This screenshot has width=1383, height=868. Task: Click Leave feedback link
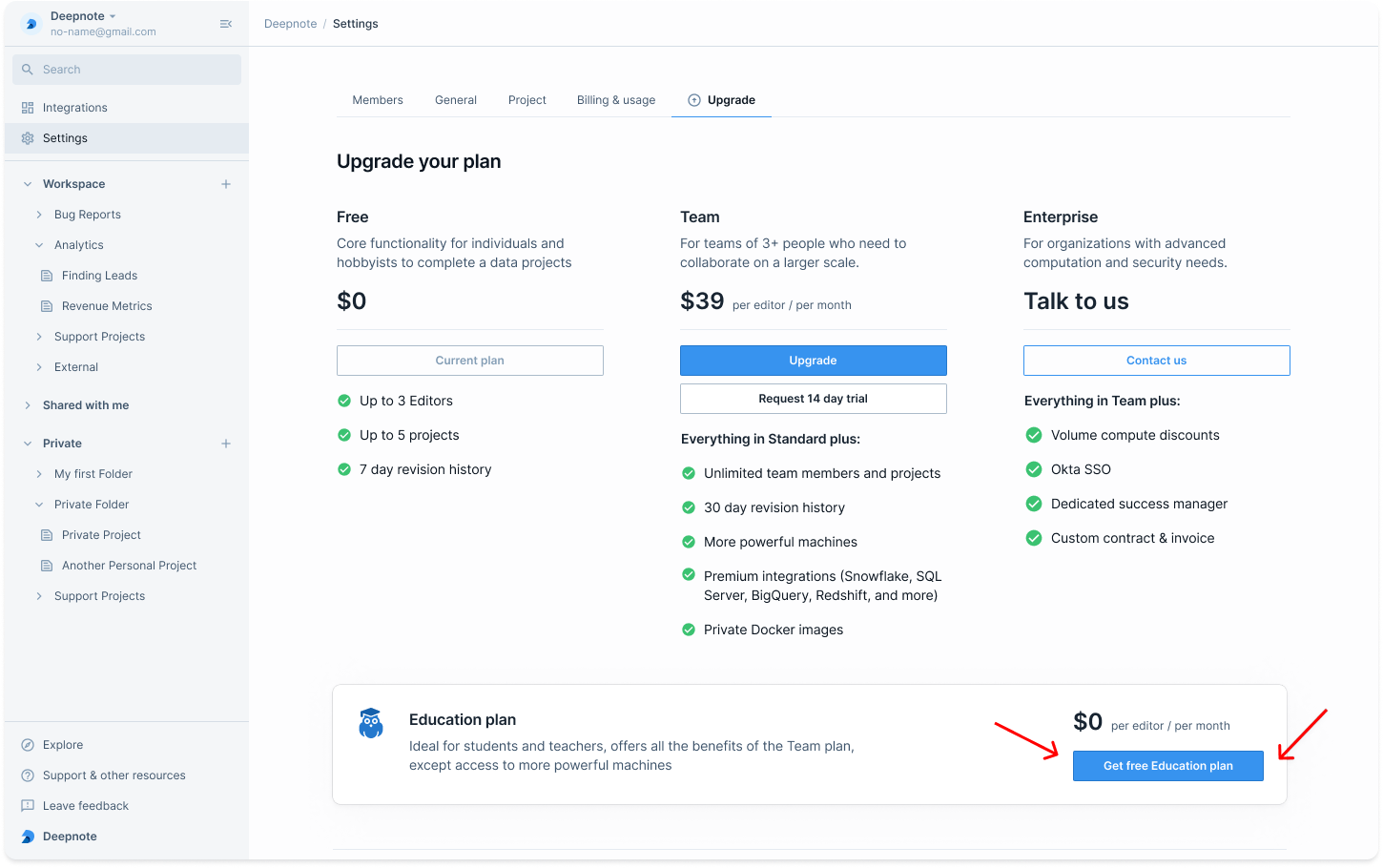tap(86, 806)
